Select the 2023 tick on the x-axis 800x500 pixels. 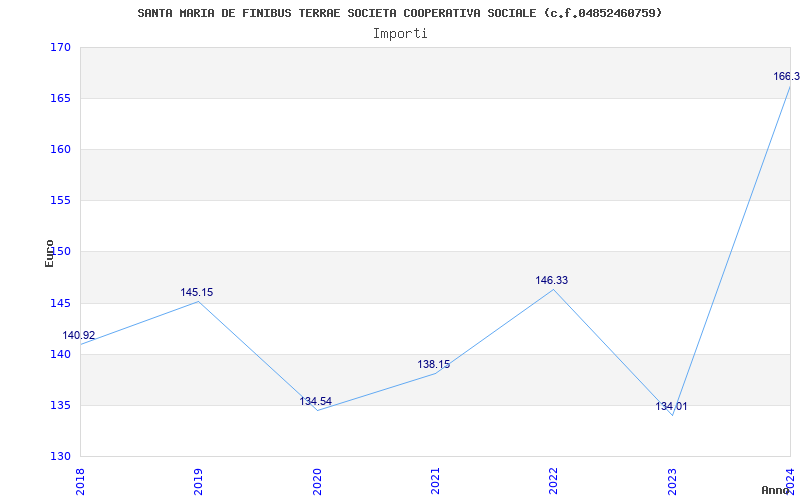[x=672, y=480]
